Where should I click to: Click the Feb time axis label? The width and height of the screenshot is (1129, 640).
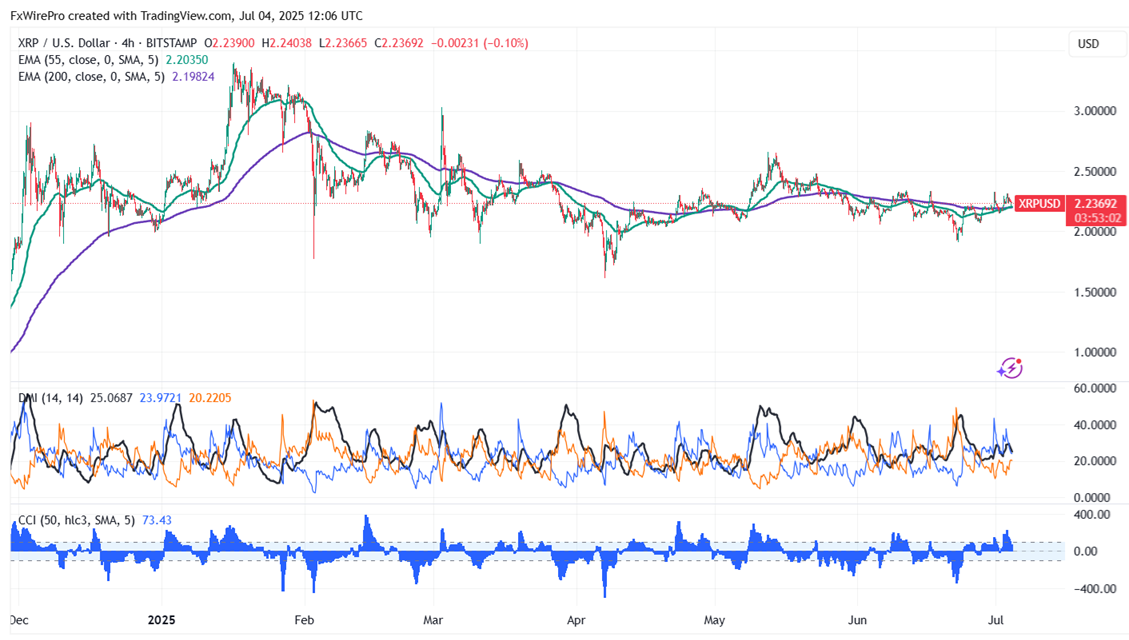(x=305, y=620)
